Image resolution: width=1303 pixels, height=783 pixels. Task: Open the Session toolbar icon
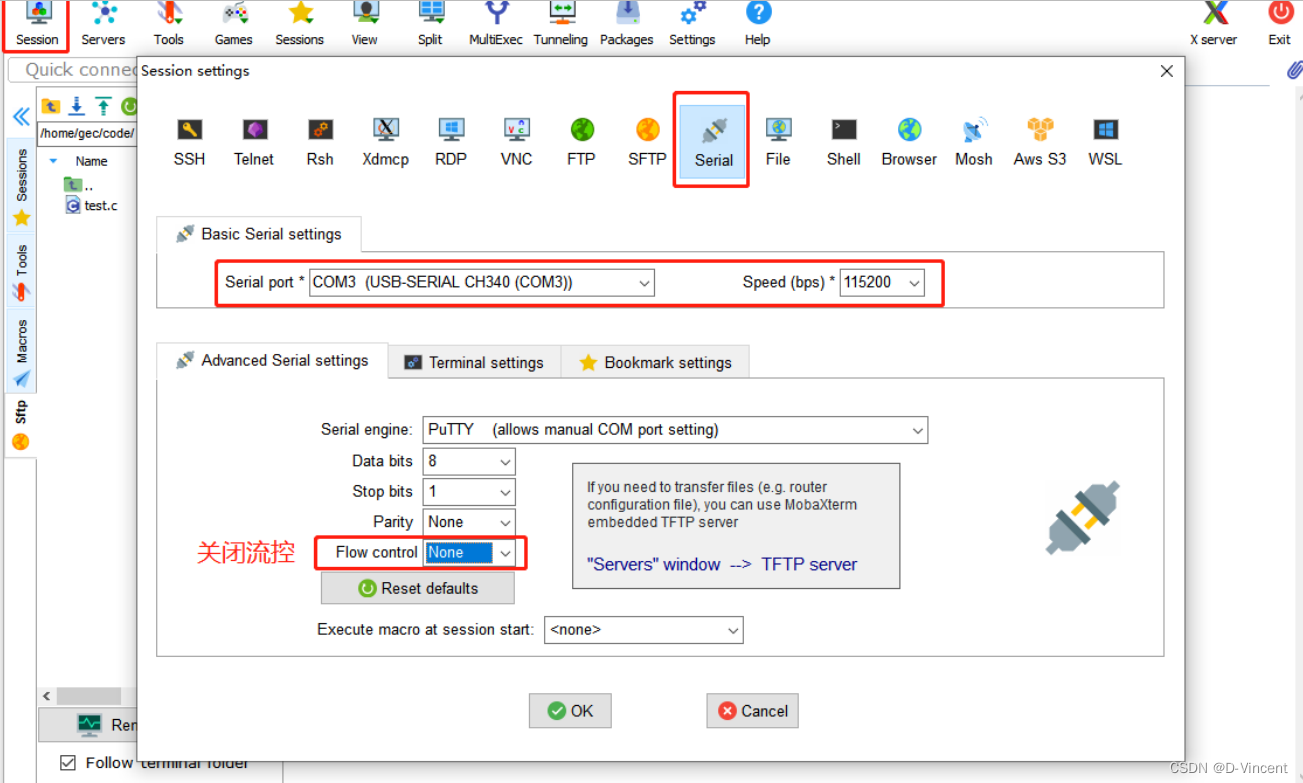[x=37, y=25]
